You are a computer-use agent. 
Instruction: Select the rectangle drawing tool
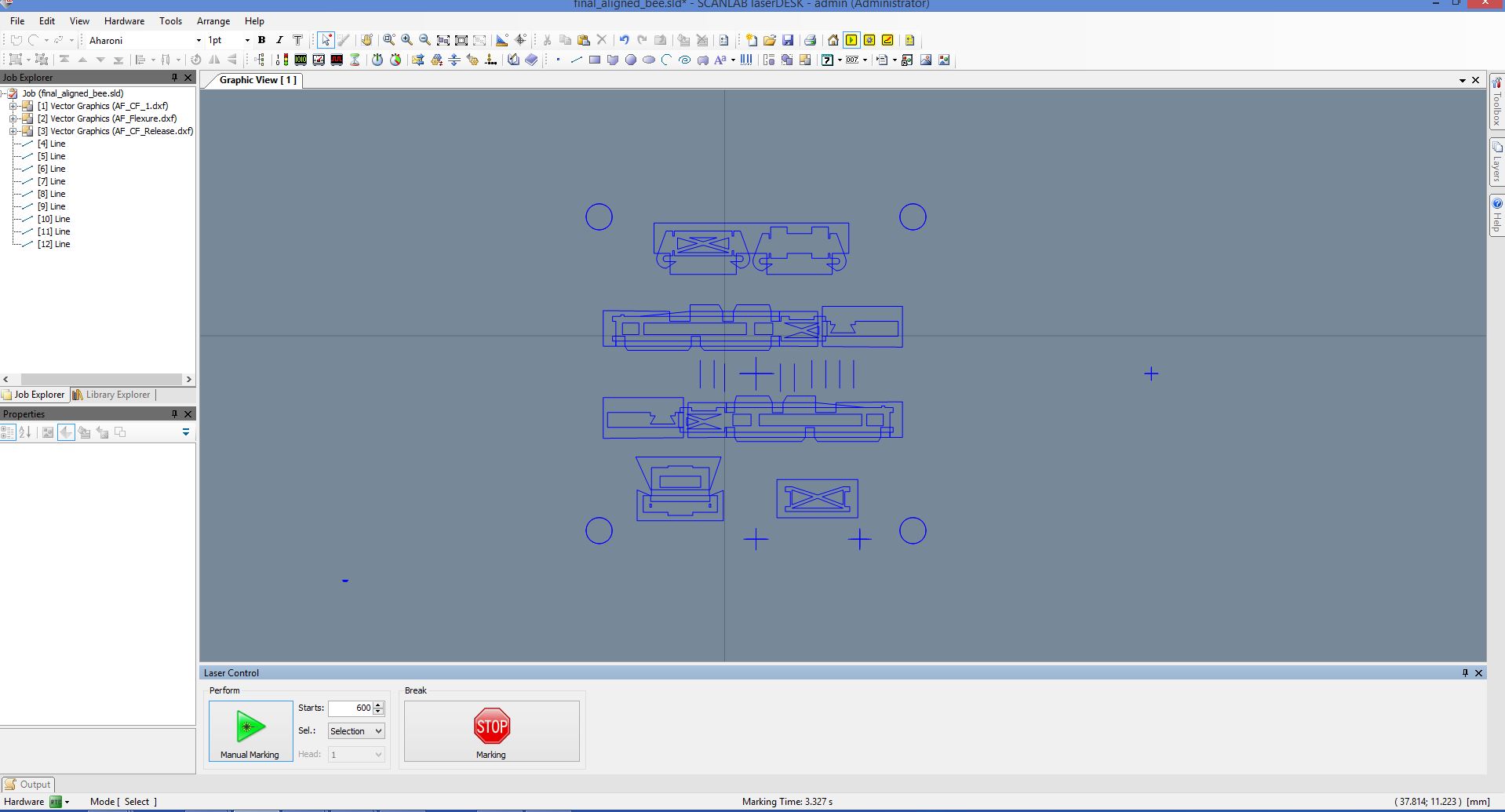pyautogui.click(x=594, y=60)
